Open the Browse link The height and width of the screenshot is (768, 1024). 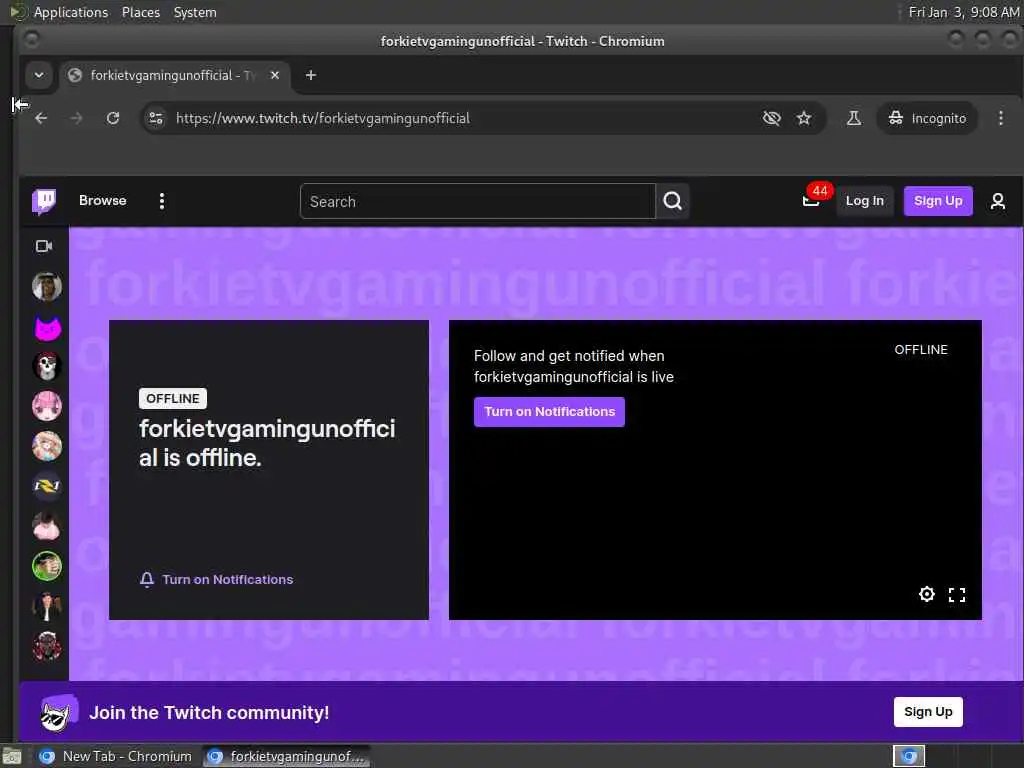point(103,200)
